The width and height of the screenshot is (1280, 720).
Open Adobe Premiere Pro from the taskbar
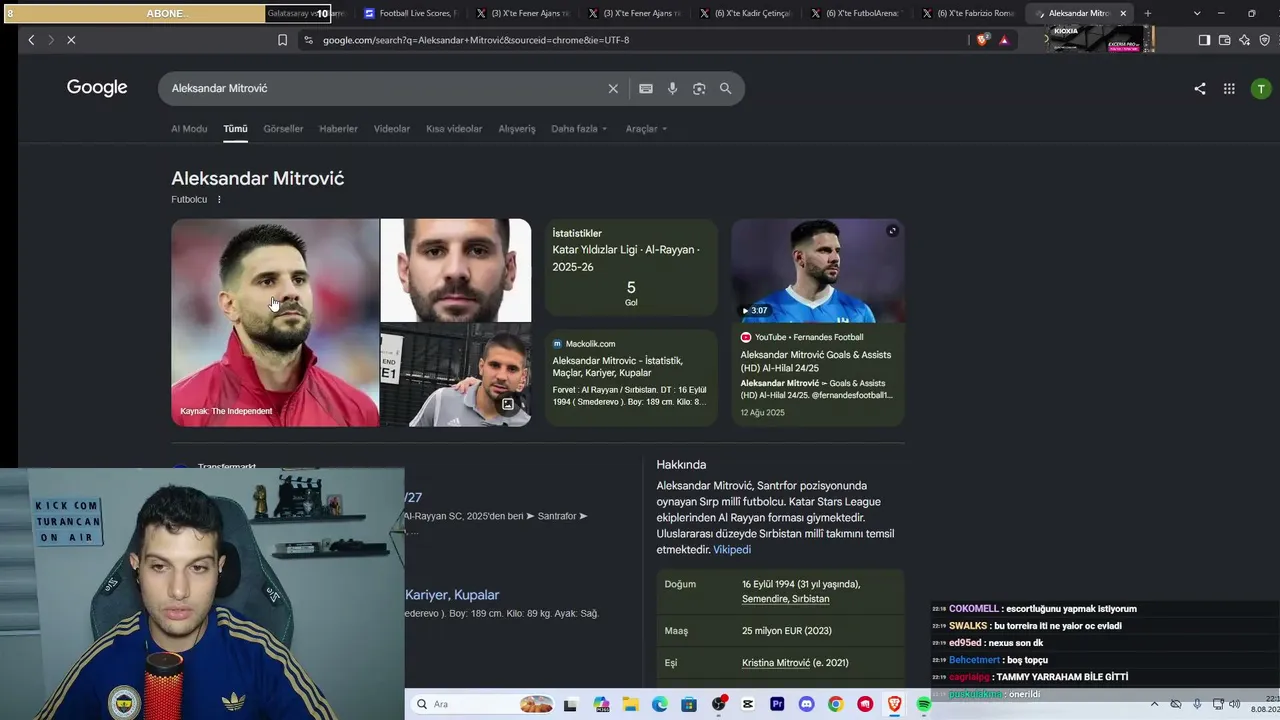[777, 704]
